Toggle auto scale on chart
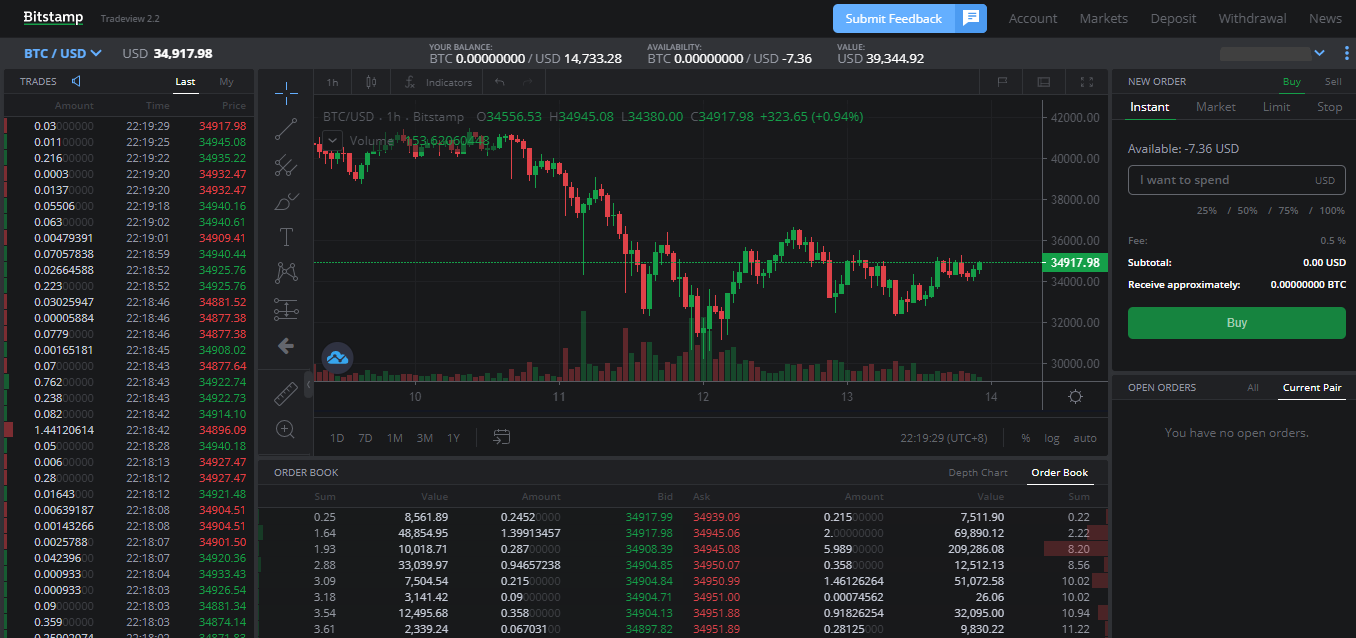This screenshot has width=1356, height=638. (1085, 438)
